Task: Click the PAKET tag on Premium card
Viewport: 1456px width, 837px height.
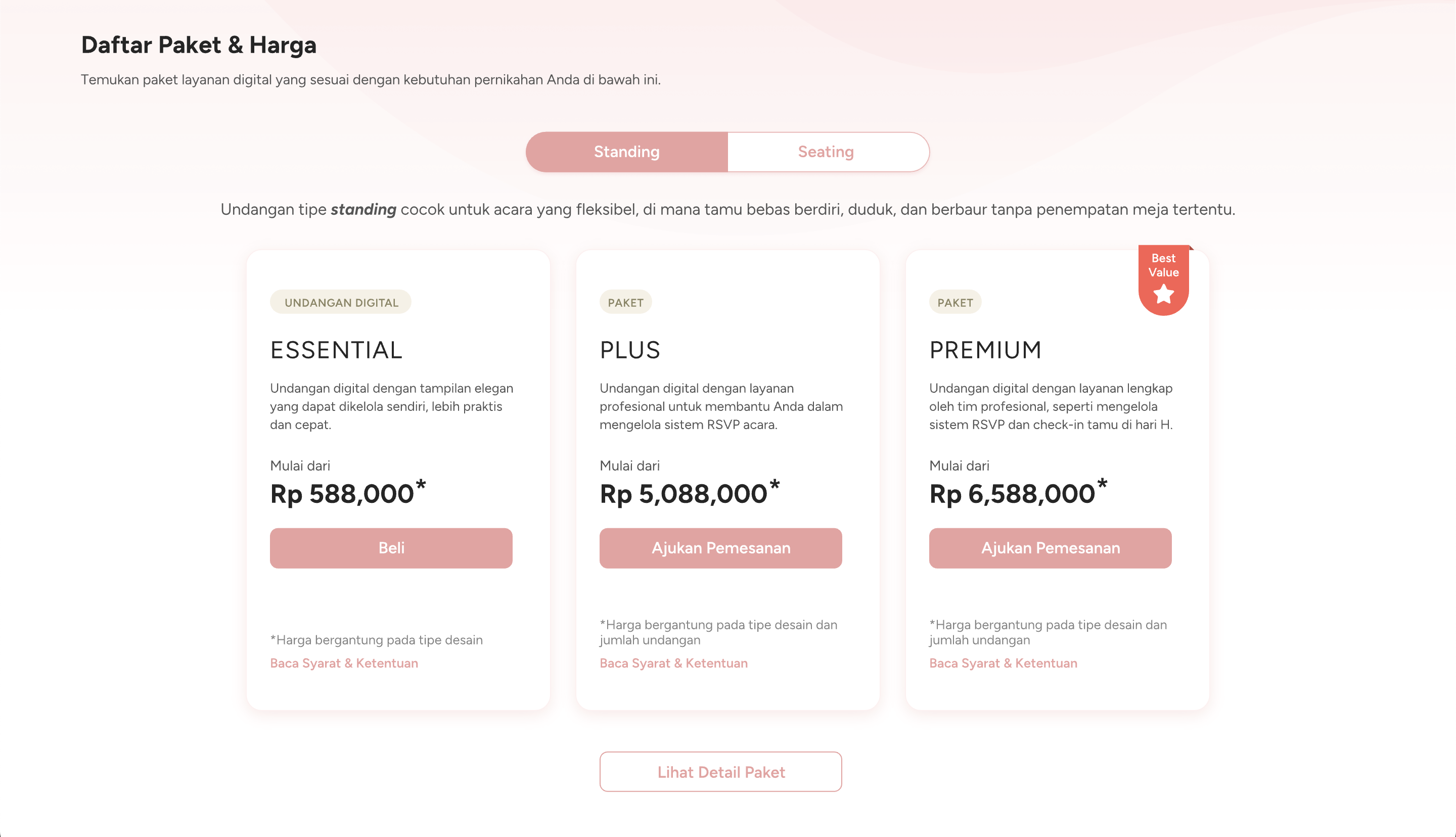Action: (x=955, y=302)
